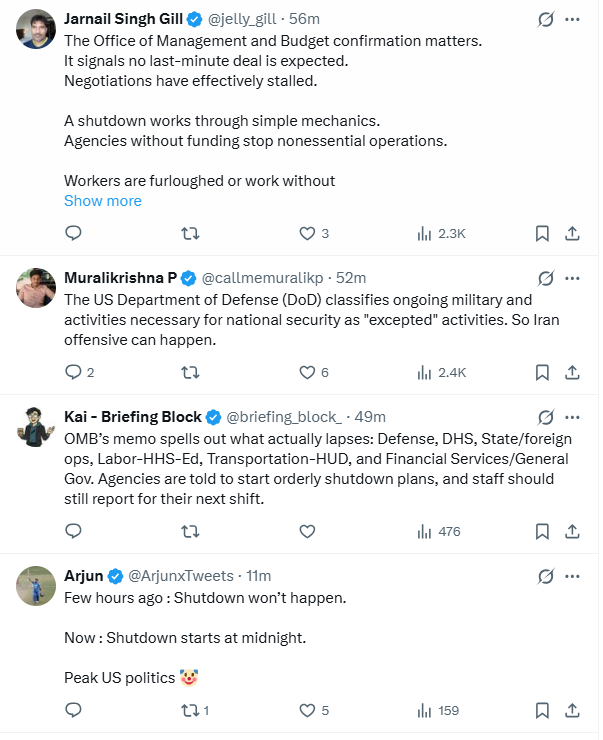Screen dimensions: 603x740
Task: Like Arjun's shutdown tweet
Action: pyautogui.click(x=308, y=710)
